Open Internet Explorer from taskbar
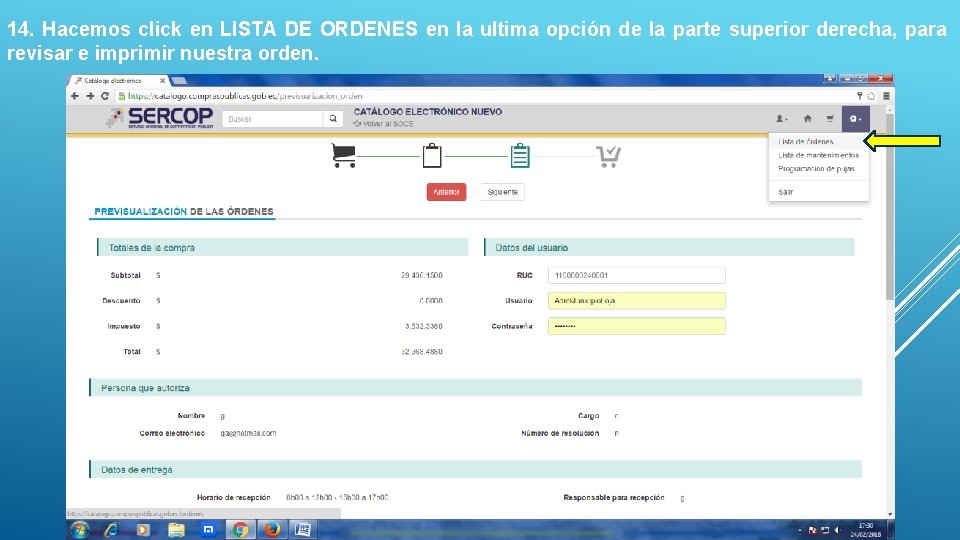The height and width of the screenshot is (540, 960). [x=111, y=530]
